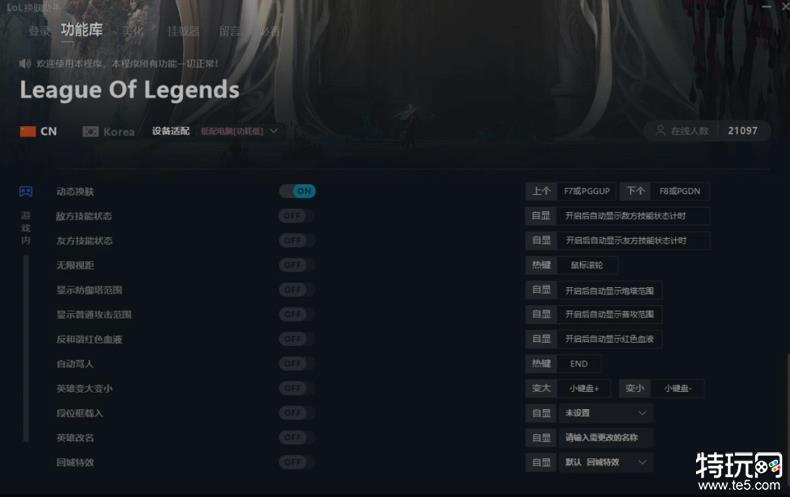Turn off the 动态换肤 switch
The height and width of the screenshot is (497, 790).
(x=298, y=191)
